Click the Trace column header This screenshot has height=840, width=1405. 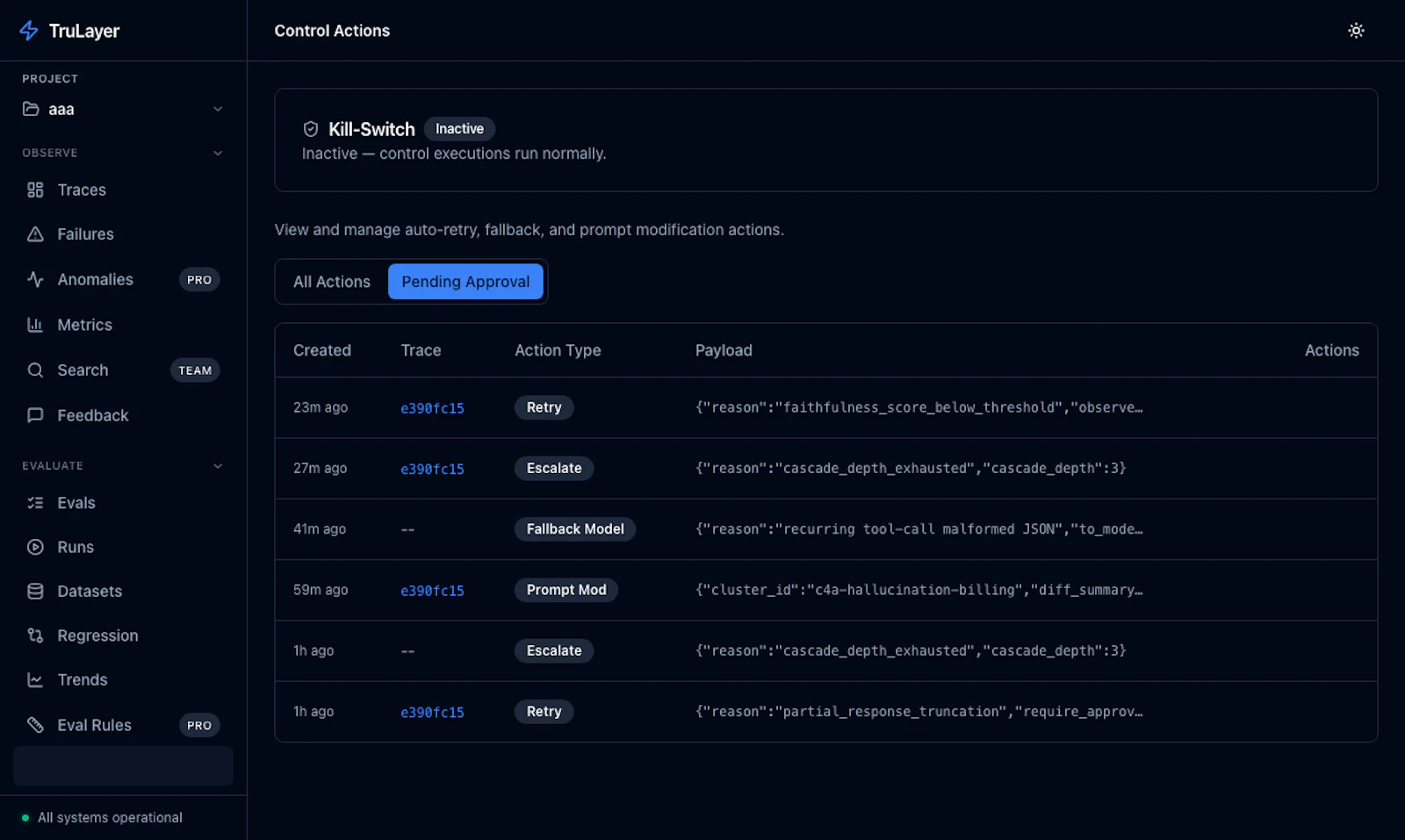[421, 350]
